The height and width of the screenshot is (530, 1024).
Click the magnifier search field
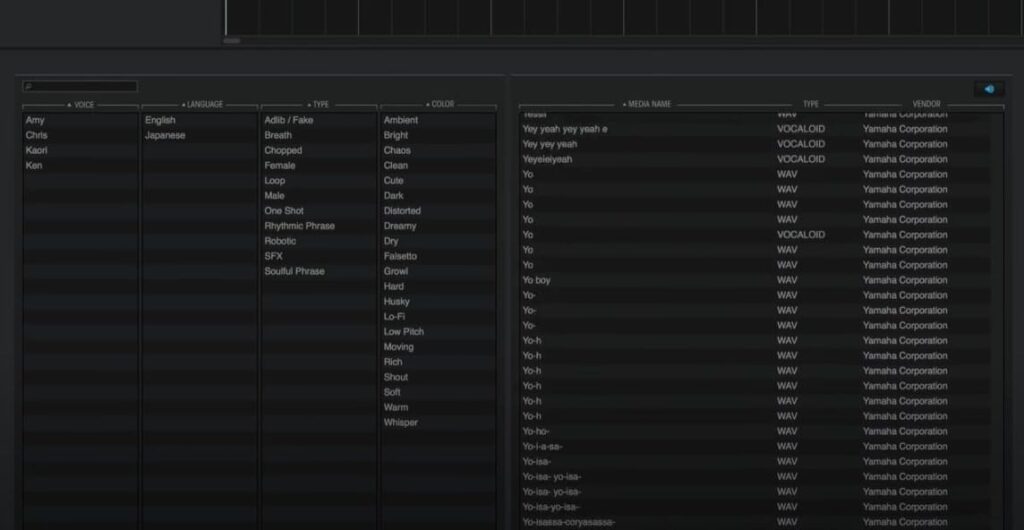[80, 86]
